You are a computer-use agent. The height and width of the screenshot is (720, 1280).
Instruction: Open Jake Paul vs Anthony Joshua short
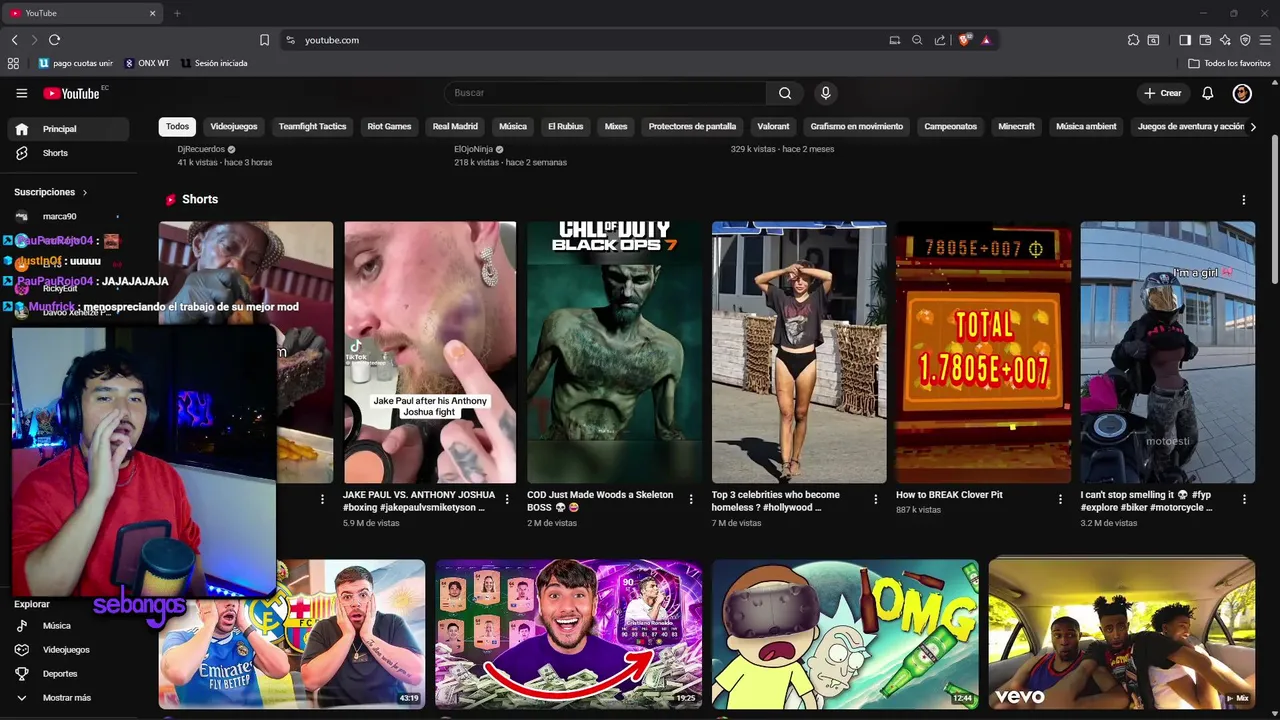pyautogui.click(x=430, y=352)
